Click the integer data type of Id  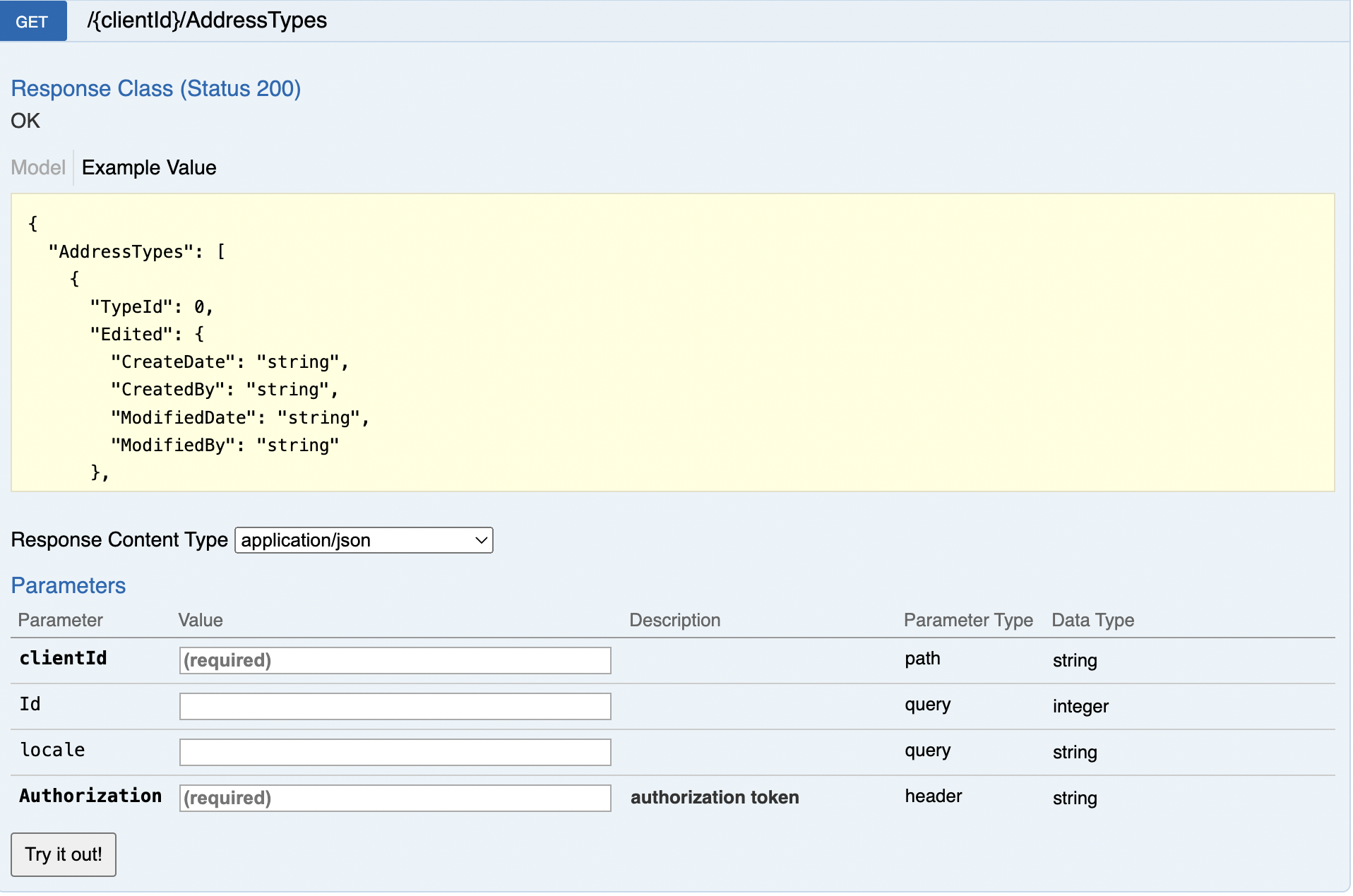[x=1080, y=707]
